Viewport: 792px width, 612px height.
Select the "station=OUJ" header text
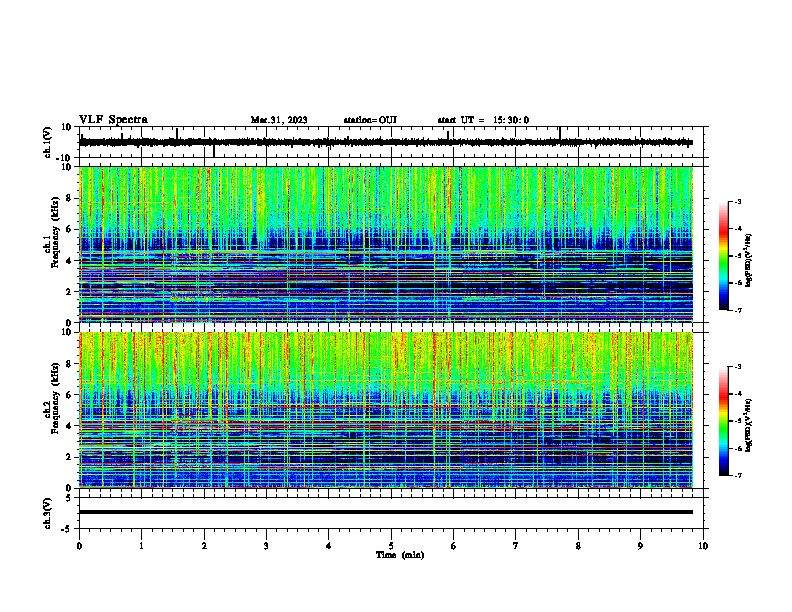[x=370, y=120]
